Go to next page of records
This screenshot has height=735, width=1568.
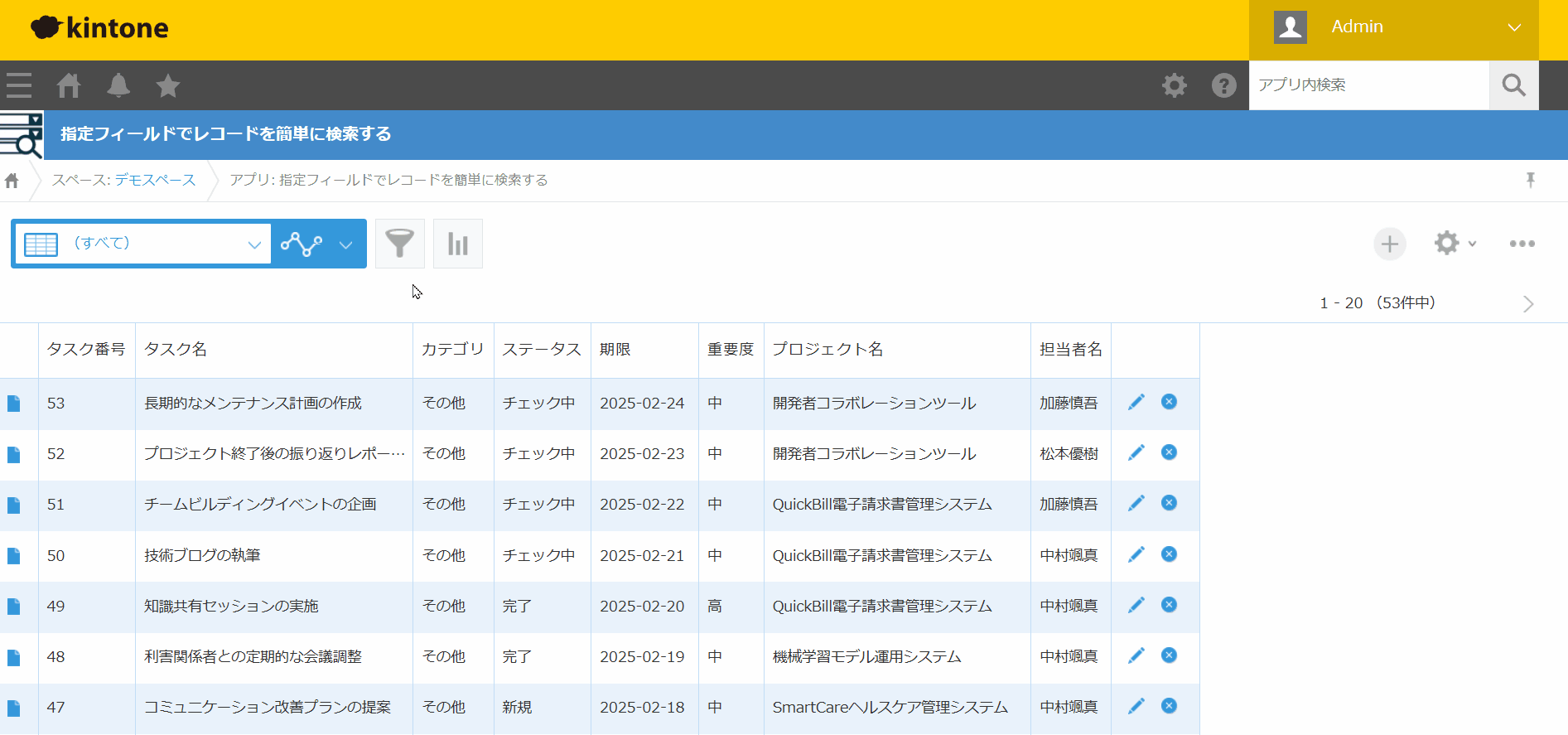[1528, 304]
